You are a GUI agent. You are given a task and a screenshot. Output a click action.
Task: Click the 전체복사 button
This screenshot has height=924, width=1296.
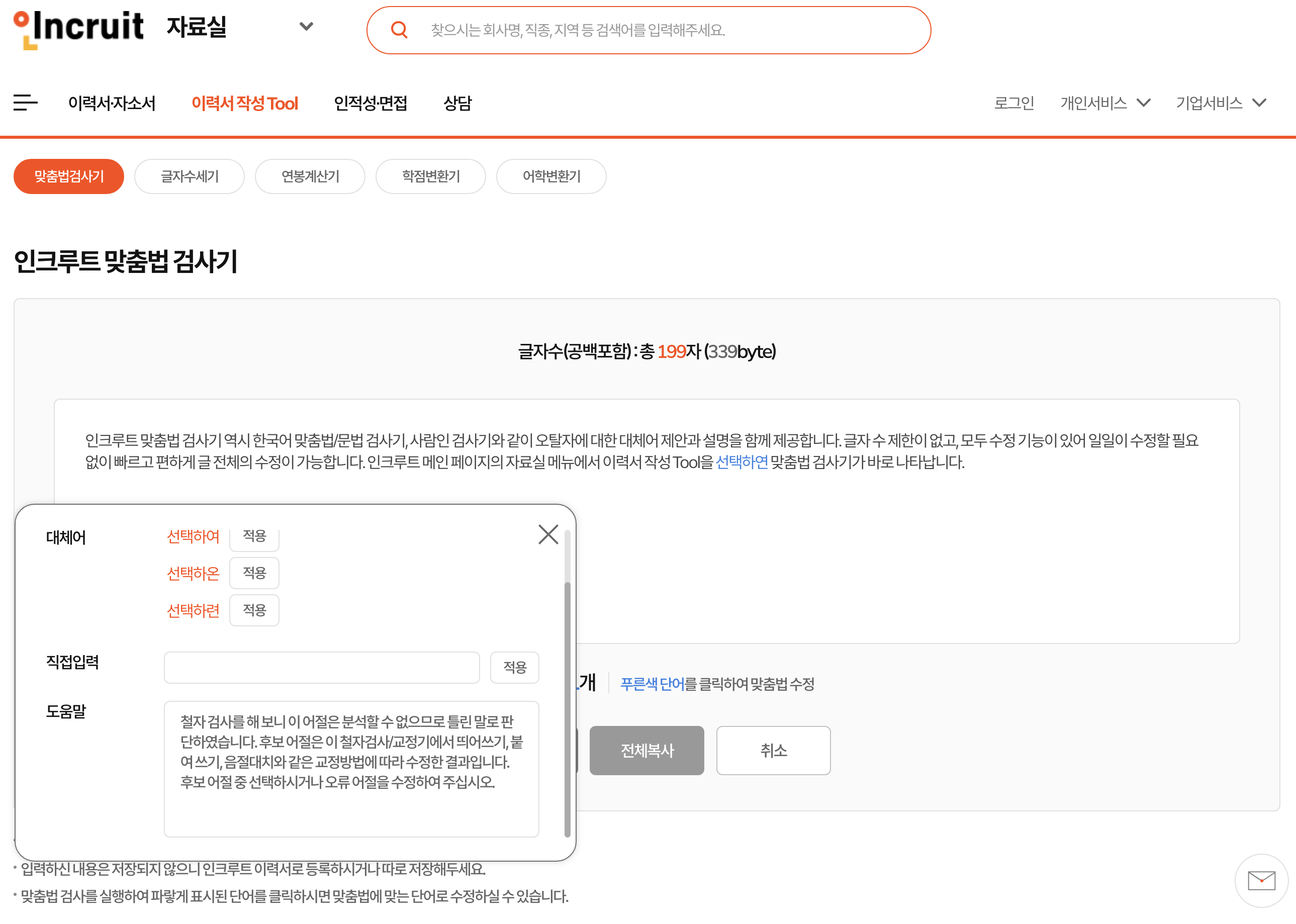pyautogui.click(x=647, y=751)
